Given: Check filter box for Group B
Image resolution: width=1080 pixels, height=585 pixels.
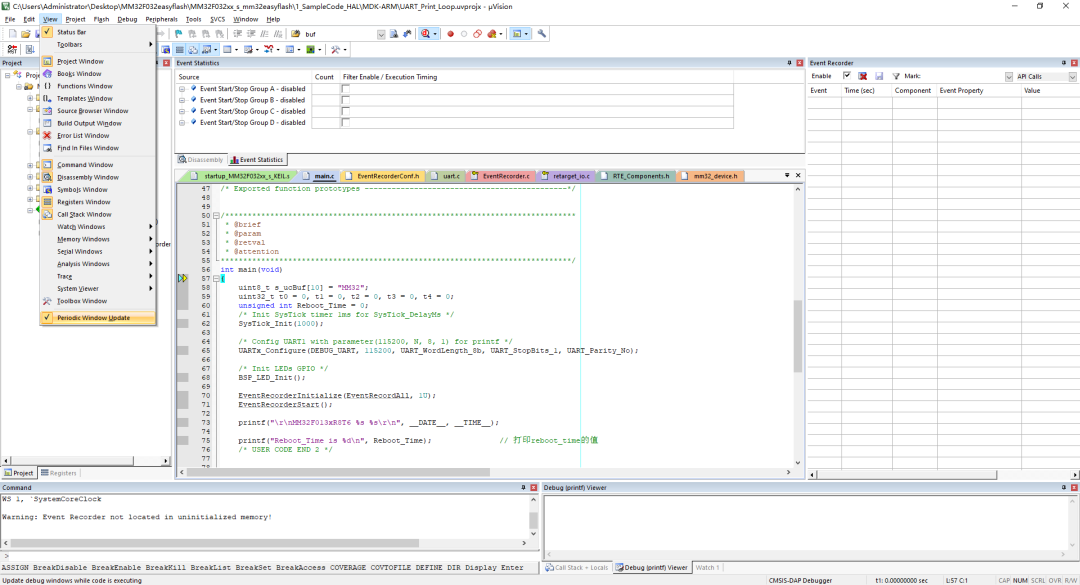Looking at the screenshot, I should coord(346,100).
